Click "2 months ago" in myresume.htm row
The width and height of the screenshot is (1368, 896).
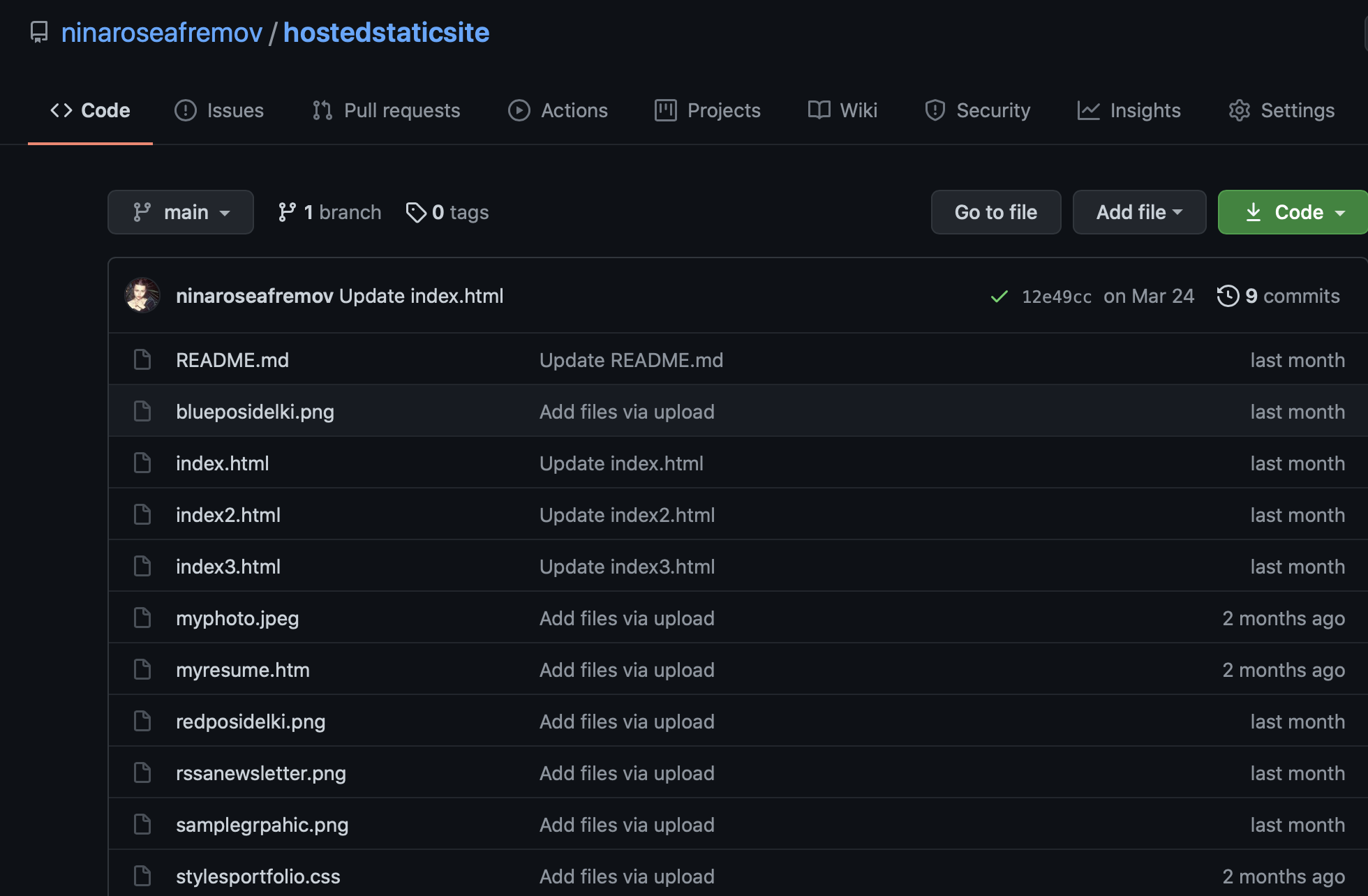(x=1284, y=670)
